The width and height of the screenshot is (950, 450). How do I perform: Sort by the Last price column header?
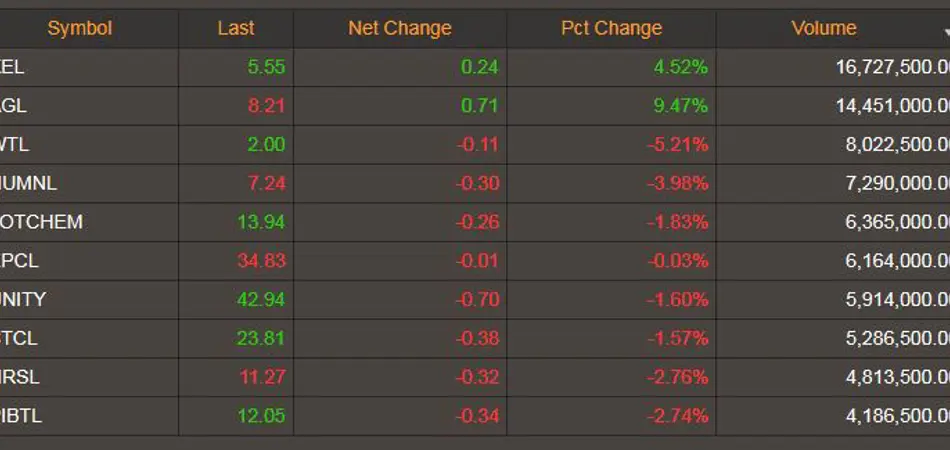tap(236, 29)
